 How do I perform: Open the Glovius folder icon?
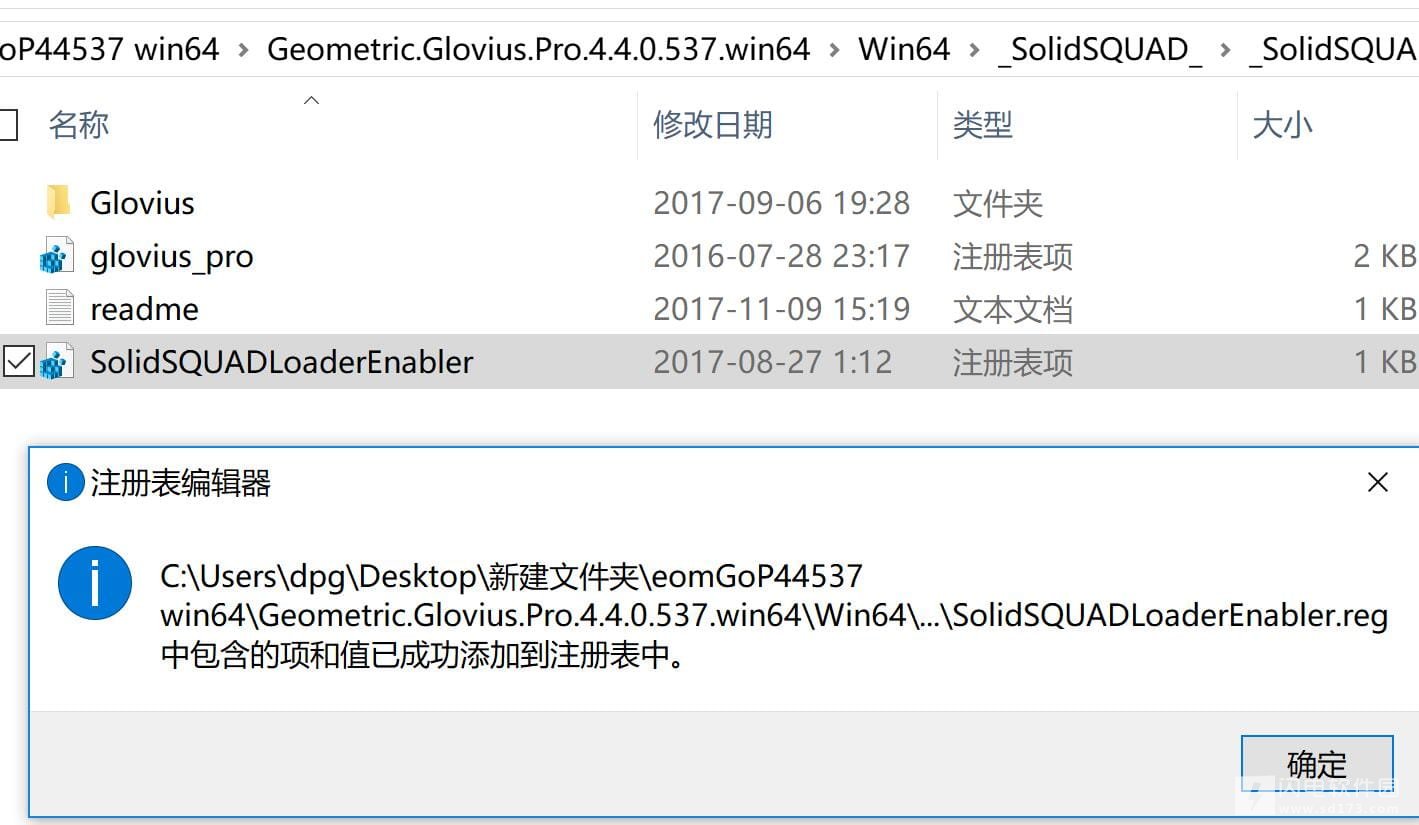[58, 203]
